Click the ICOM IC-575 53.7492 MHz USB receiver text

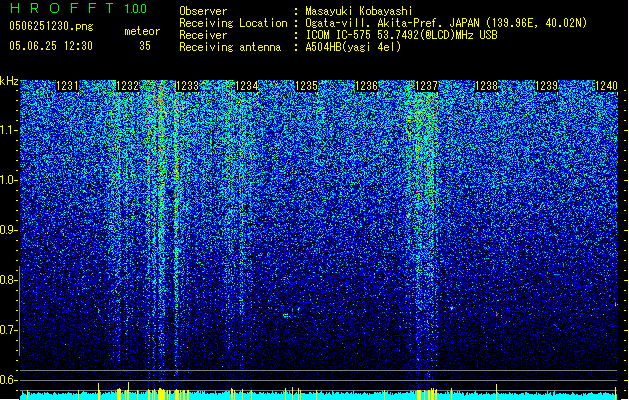coord(402,35)
